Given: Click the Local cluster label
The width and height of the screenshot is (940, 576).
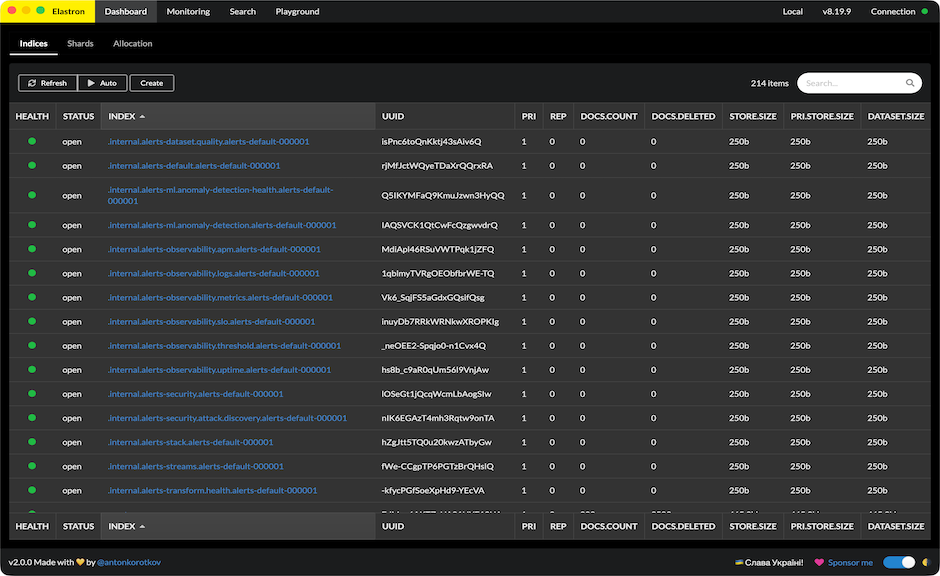Looking at the screenshot, I should pyautogui.click(x=793, y=11).
